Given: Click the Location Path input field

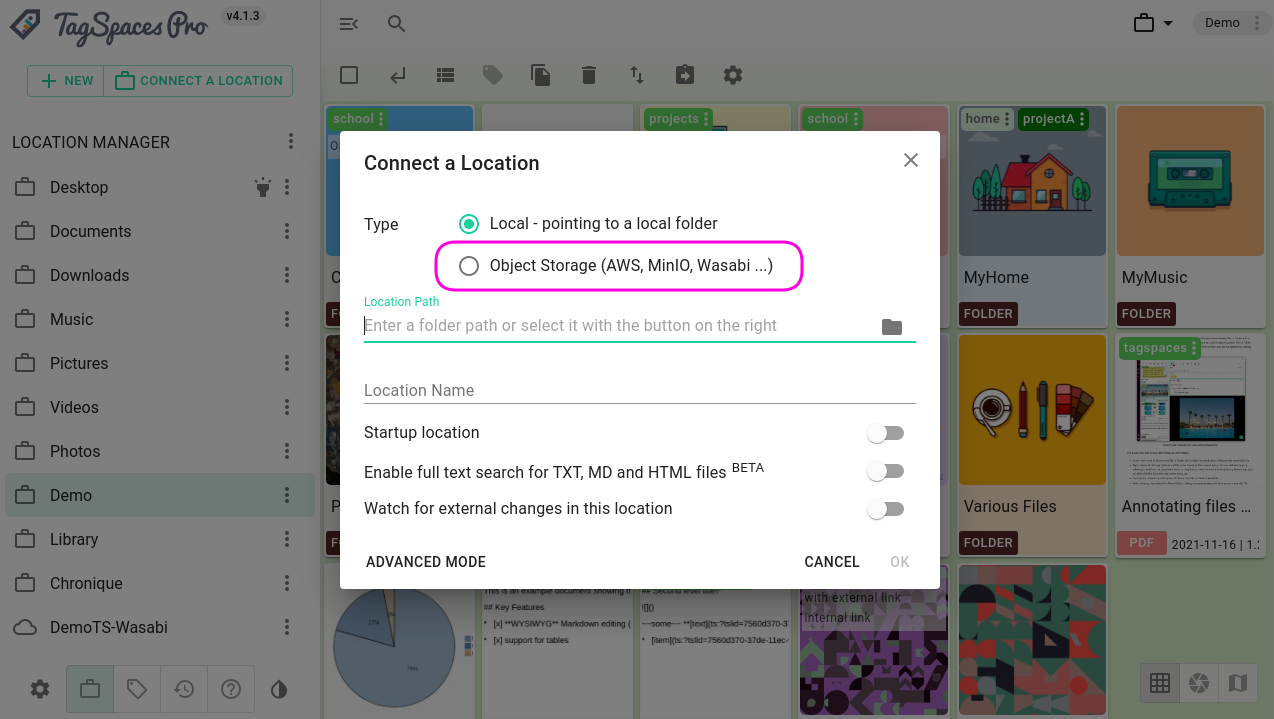Looking at the screenshot, I should point(617,326).
